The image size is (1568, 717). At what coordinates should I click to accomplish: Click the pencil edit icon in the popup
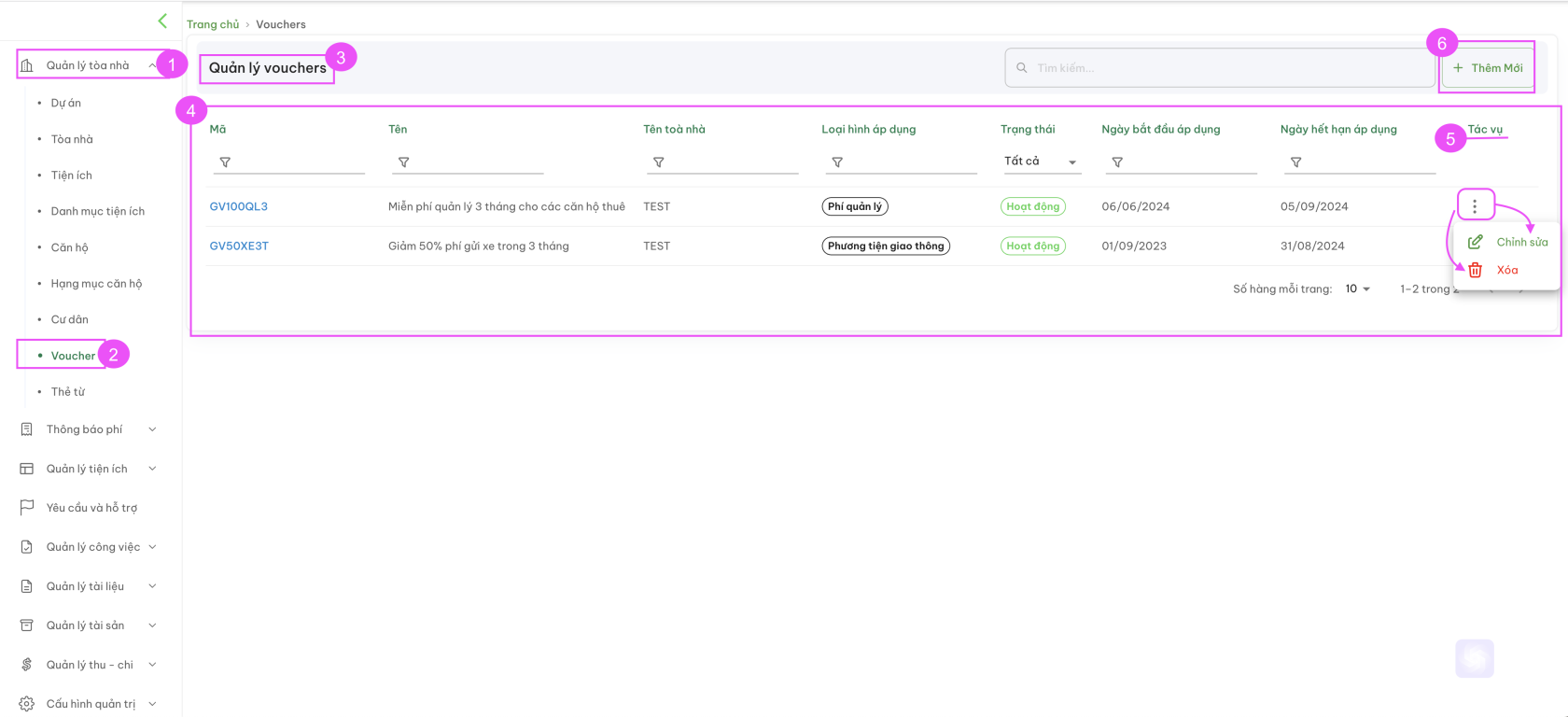tap(1476, 242)
